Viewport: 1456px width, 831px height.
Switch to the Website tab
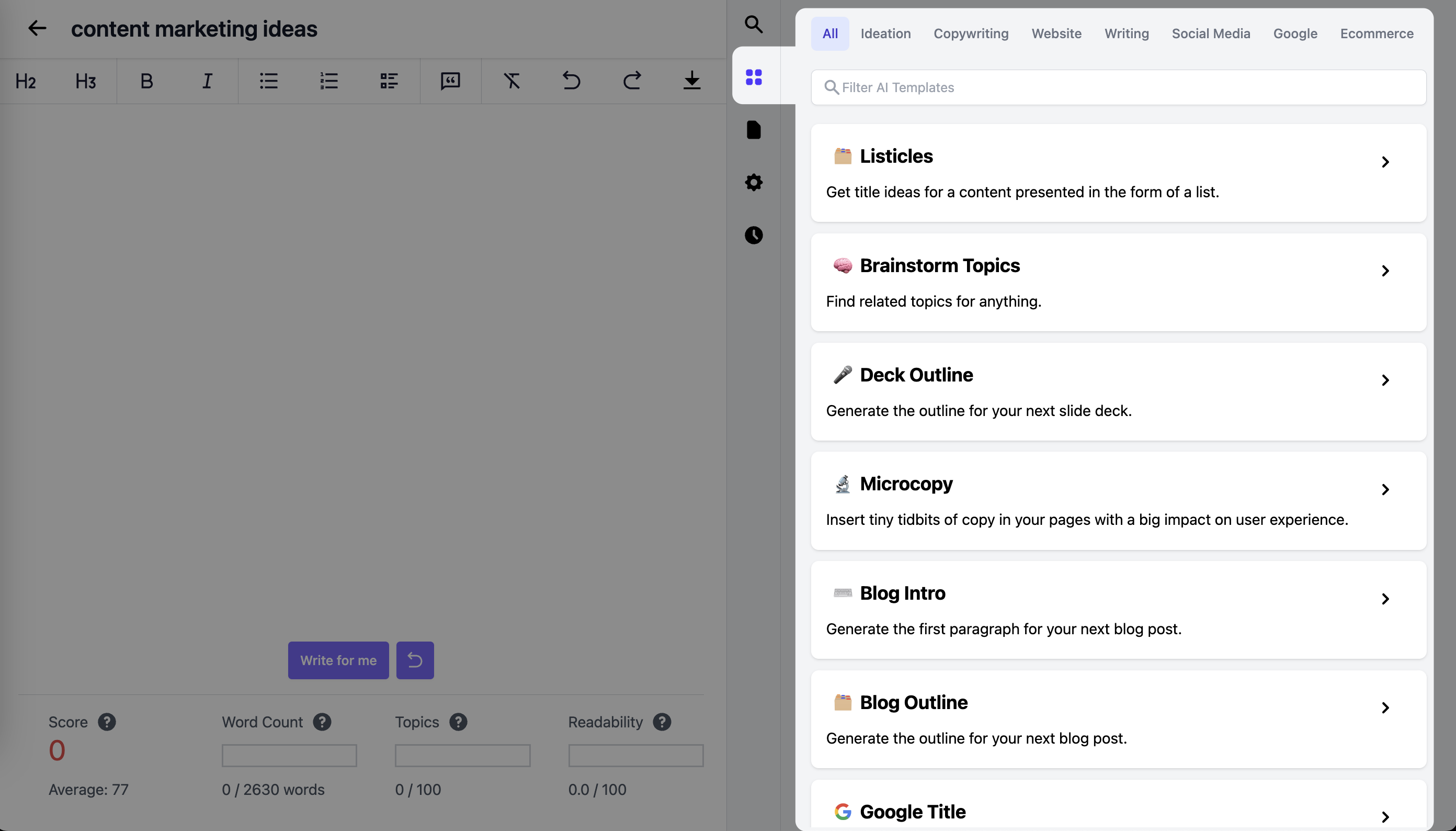tap(1056, 33)
